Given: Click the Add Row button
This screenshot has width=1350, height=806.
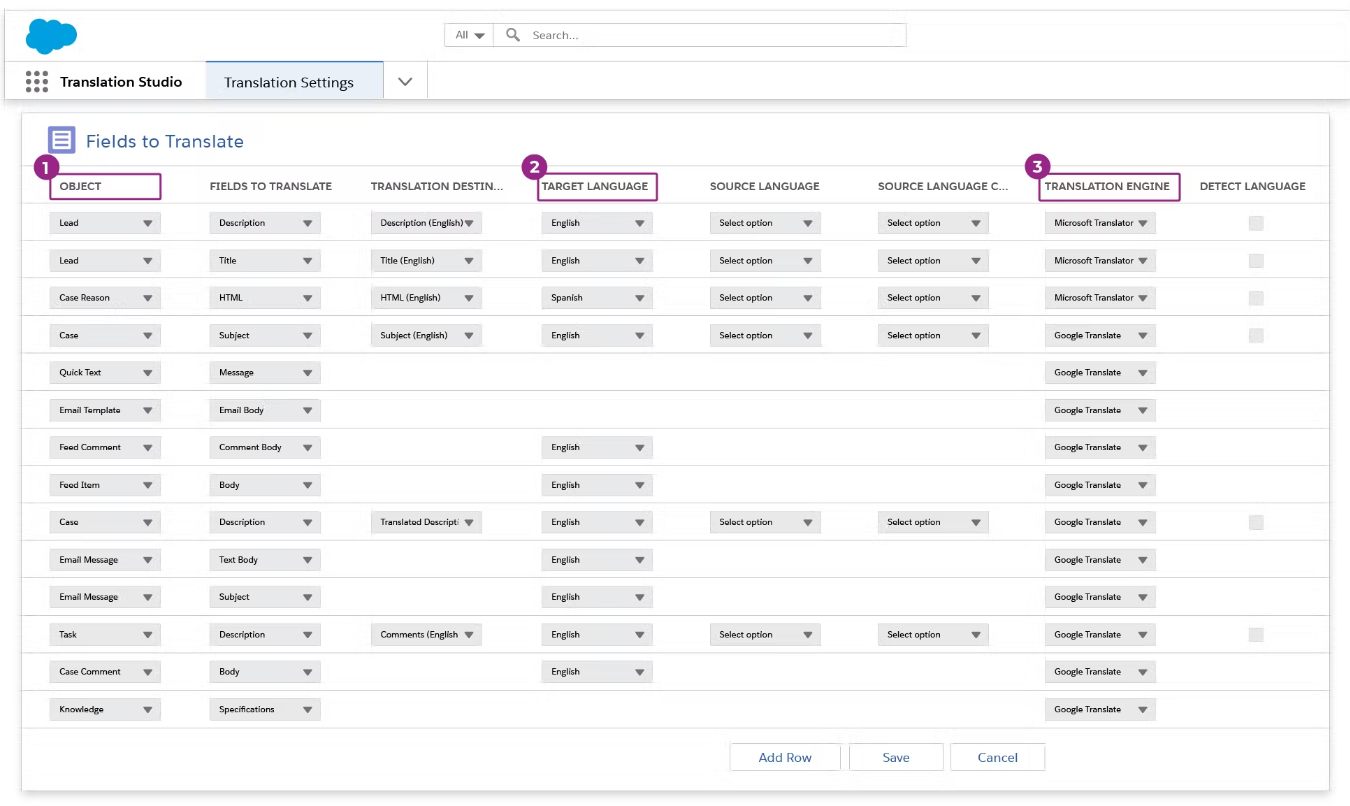Looking at the screenshot, I should (785, 757).
